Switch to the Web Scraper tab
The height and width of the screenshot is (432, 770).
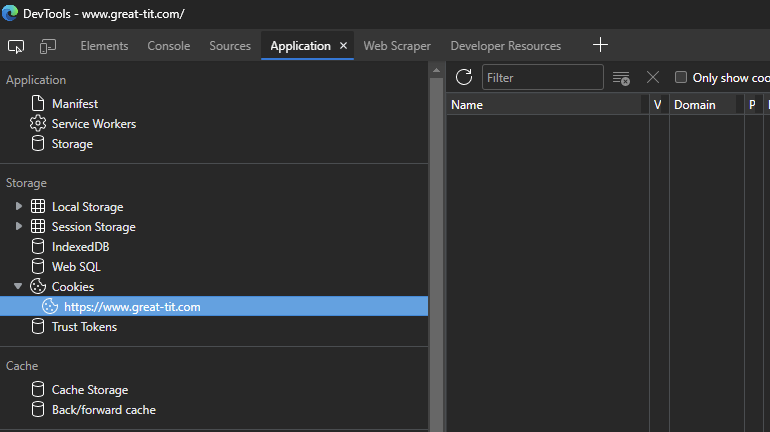[397, 46]
